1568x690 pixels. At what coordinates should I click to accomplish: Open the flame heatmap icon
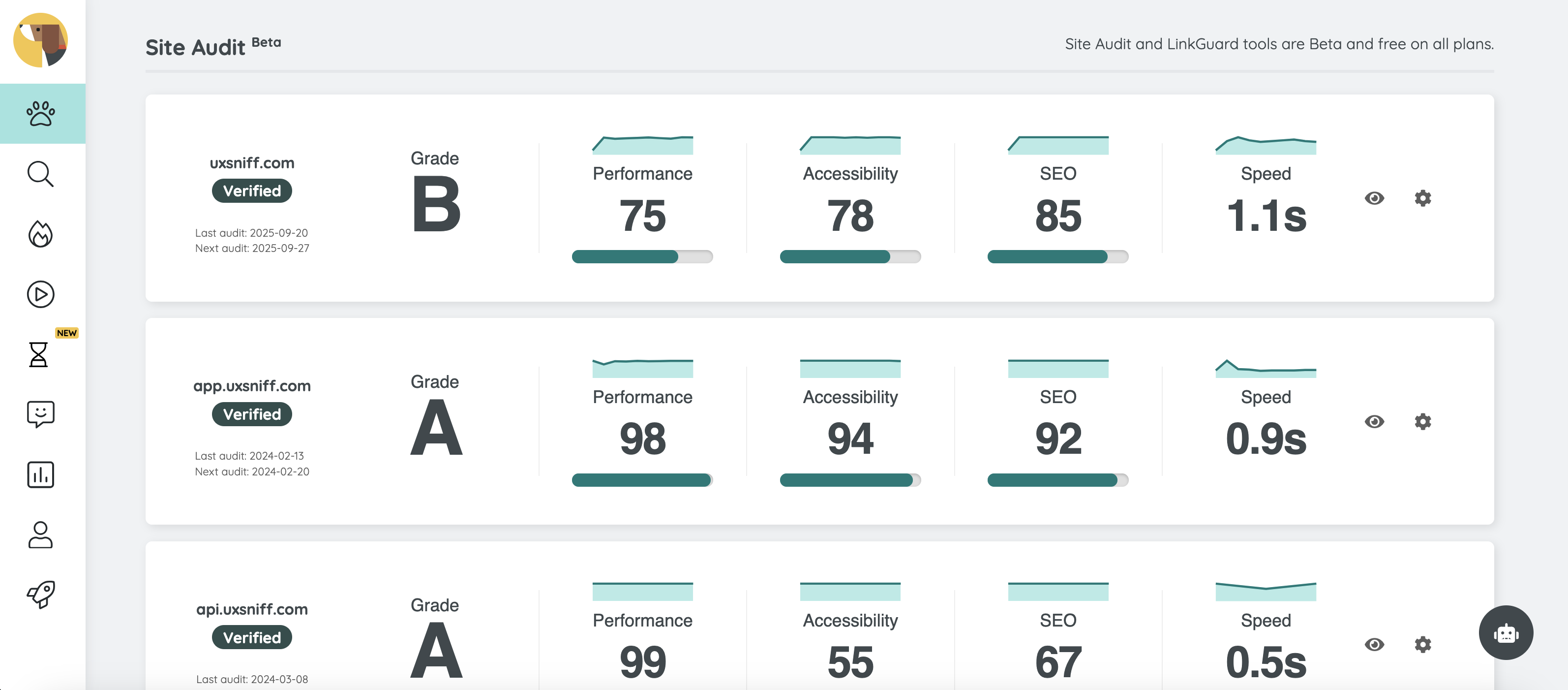click(x=41, y=234)
